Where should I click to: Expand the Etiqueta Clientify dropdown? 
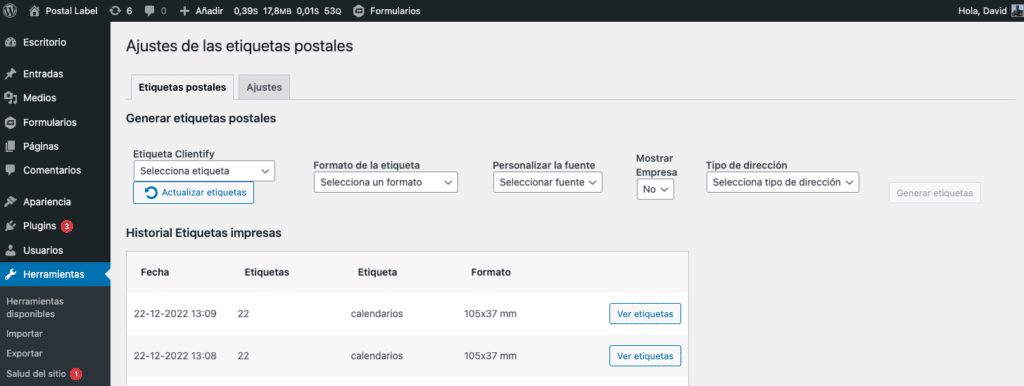204,171
